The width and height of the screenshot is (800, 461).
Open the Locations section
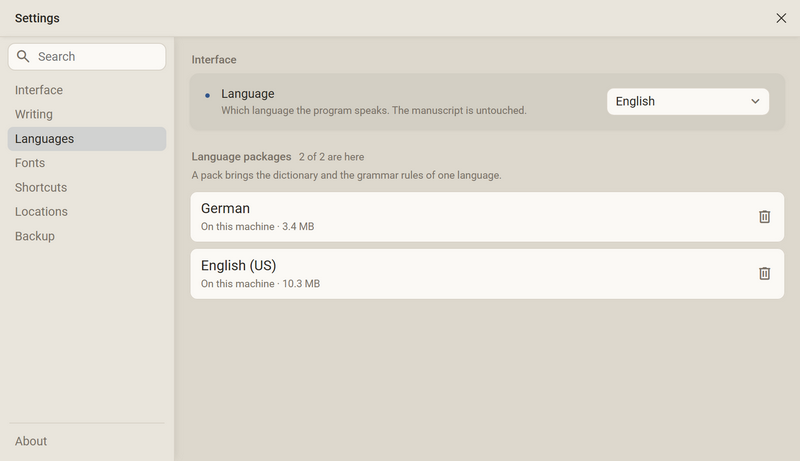(x=87, y=212)
